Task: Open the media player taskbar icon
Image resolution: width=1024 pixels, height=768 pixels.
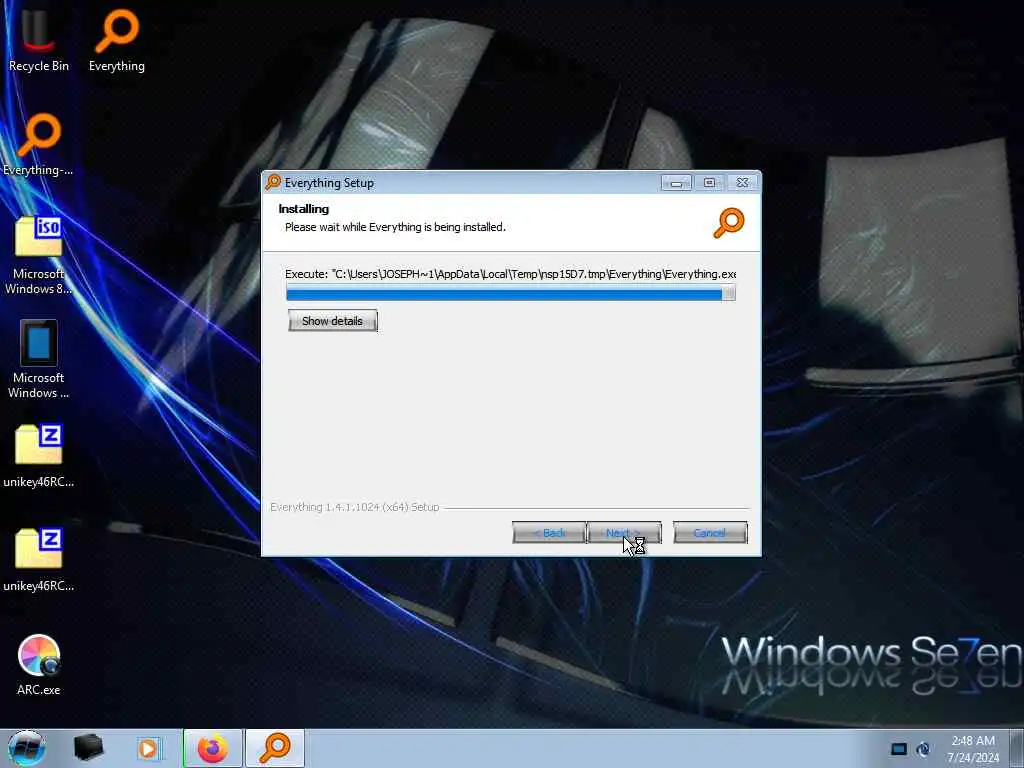Action: coord(148,748)
